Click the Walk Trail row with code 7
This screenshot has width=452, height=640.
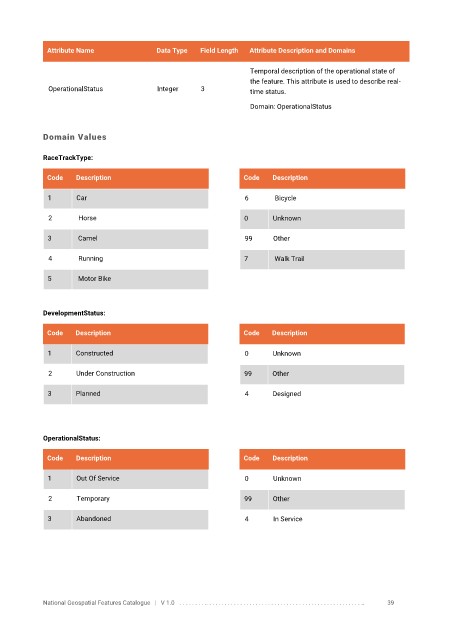tap(322, 259)
